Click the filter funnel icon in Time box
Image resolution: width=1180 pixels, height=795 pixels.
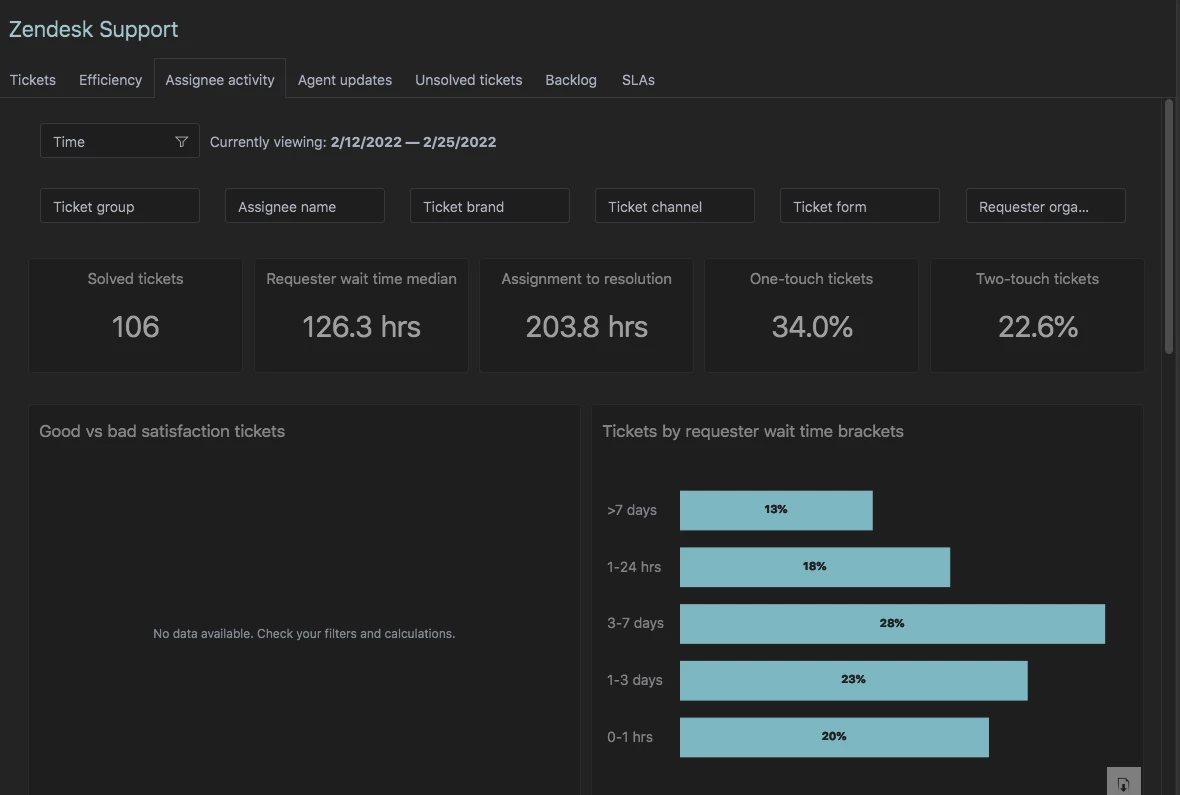tap(181, 142)
